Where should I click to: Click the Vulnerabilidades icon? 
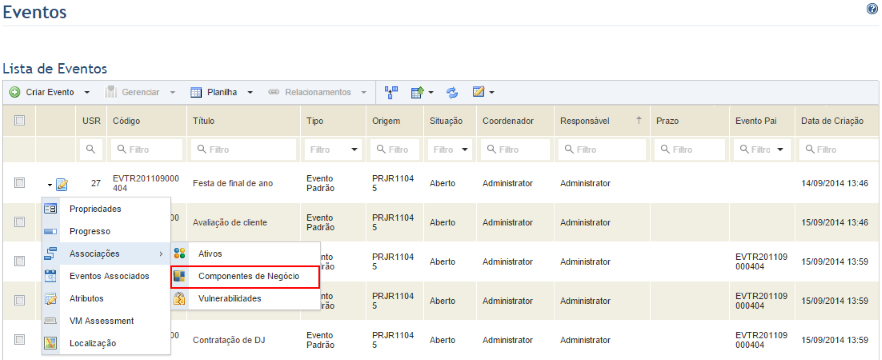pyautogui.click(x=179, y=299)
